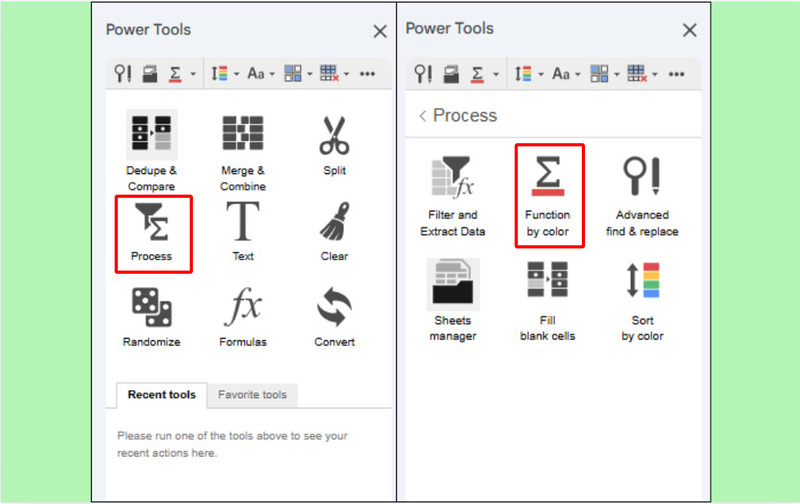Open the Dedupe & Compare tool

pyautogui.click(x=151, y=150)
